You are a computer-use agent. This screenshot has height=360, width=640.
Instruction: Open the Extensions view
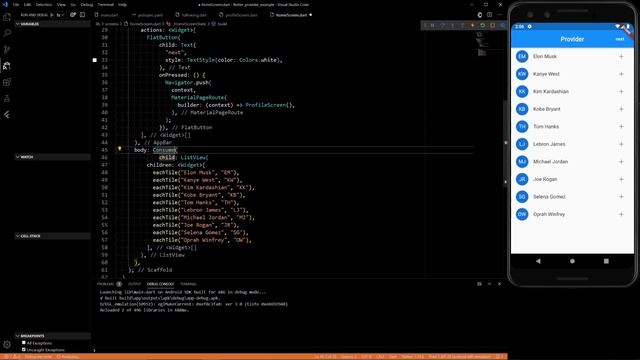(7, 82)
